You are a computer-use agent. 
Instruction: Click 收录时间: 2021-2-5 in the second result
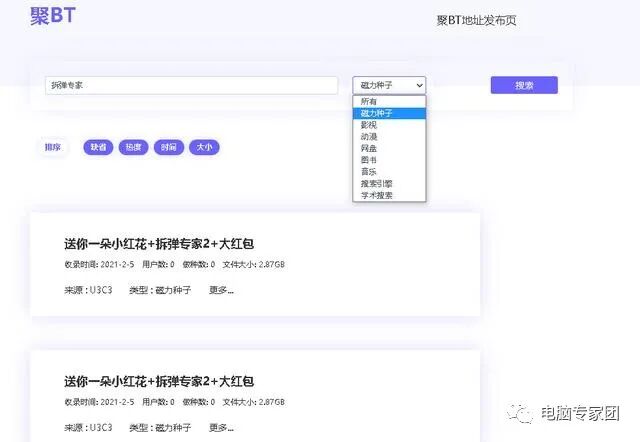click(x=99, y=402)
